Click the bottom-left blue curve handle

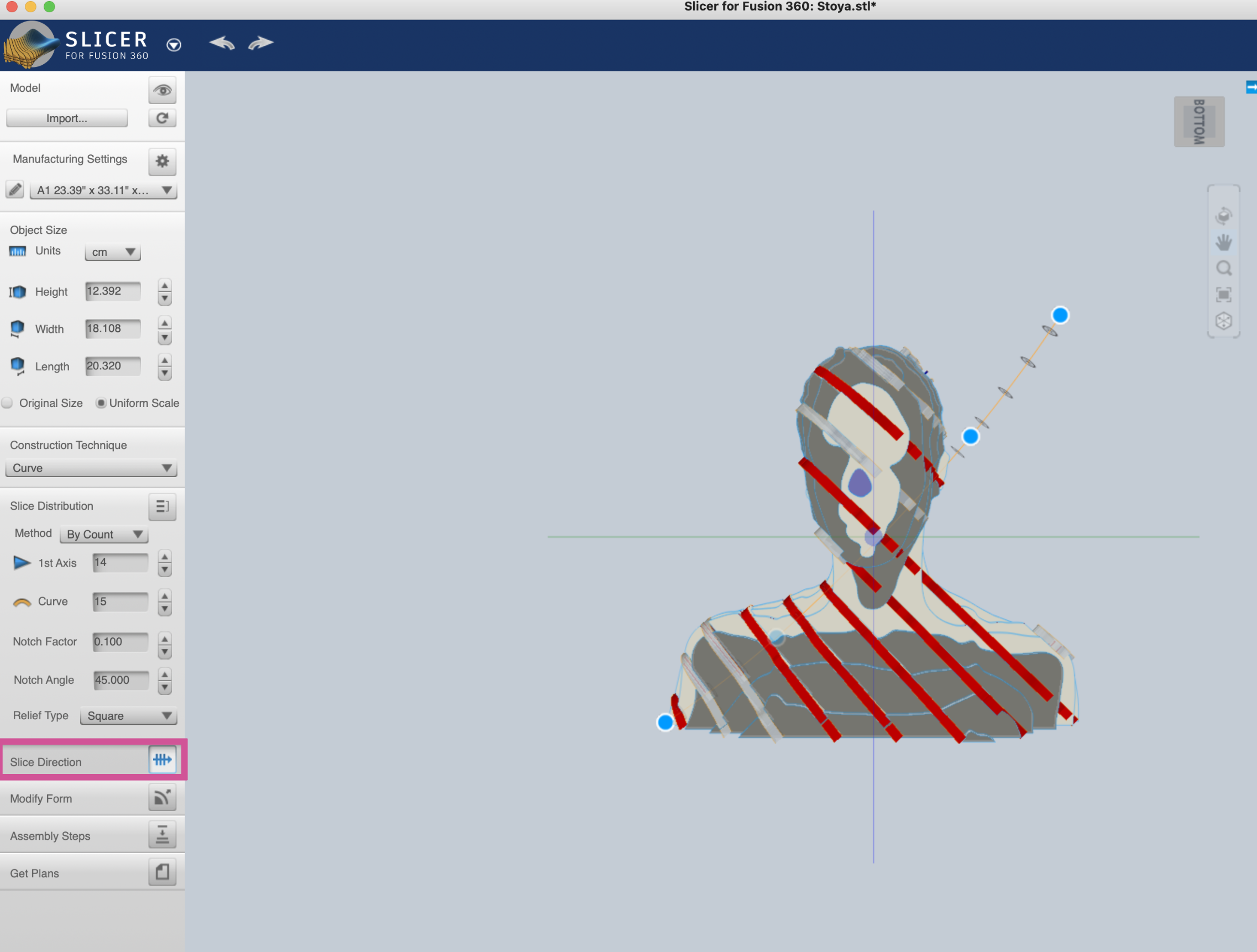pos(665,723)
